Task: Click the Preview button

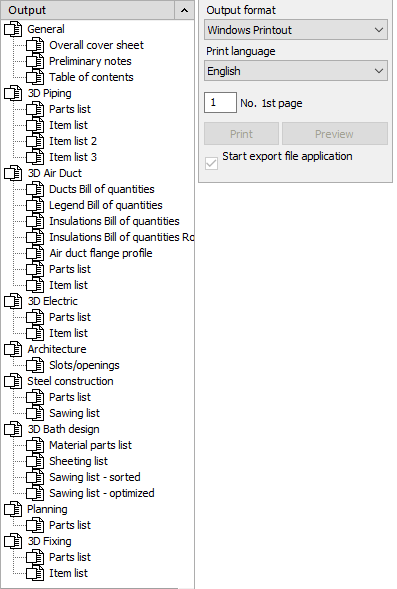Action: pos(335,134)
